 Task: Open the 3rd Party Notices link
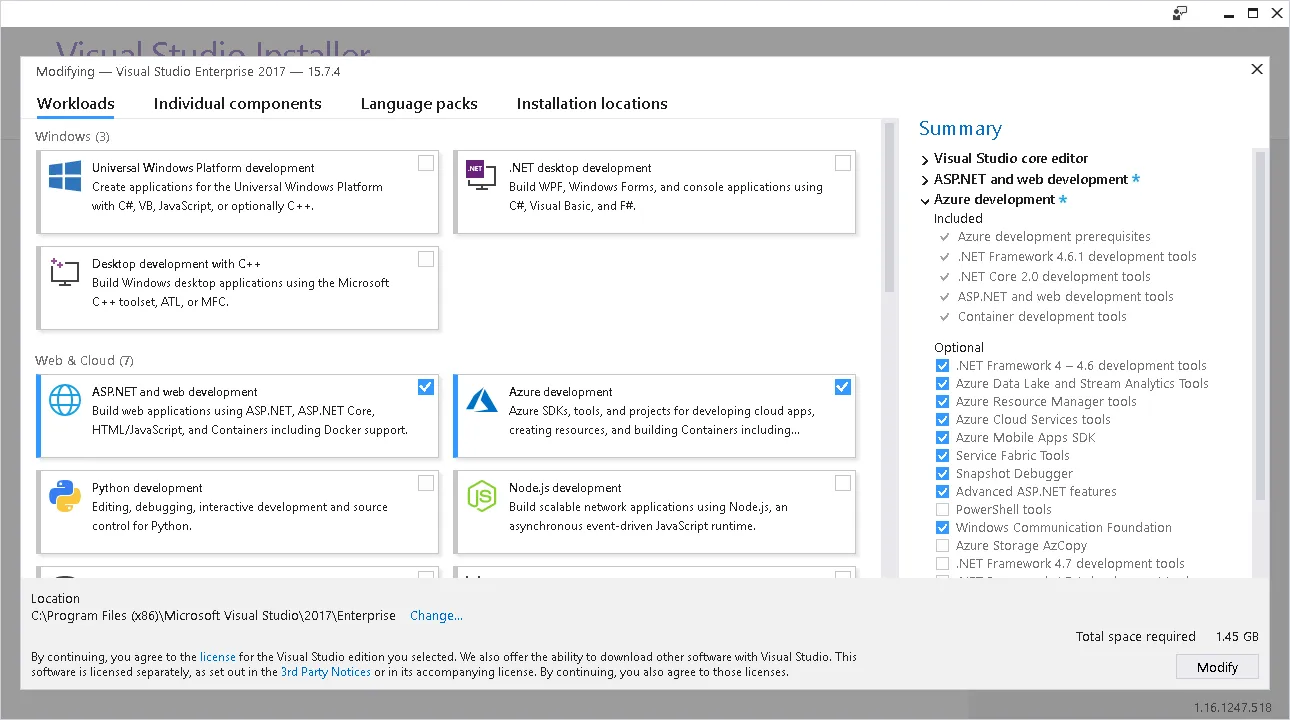click(326, 672)
